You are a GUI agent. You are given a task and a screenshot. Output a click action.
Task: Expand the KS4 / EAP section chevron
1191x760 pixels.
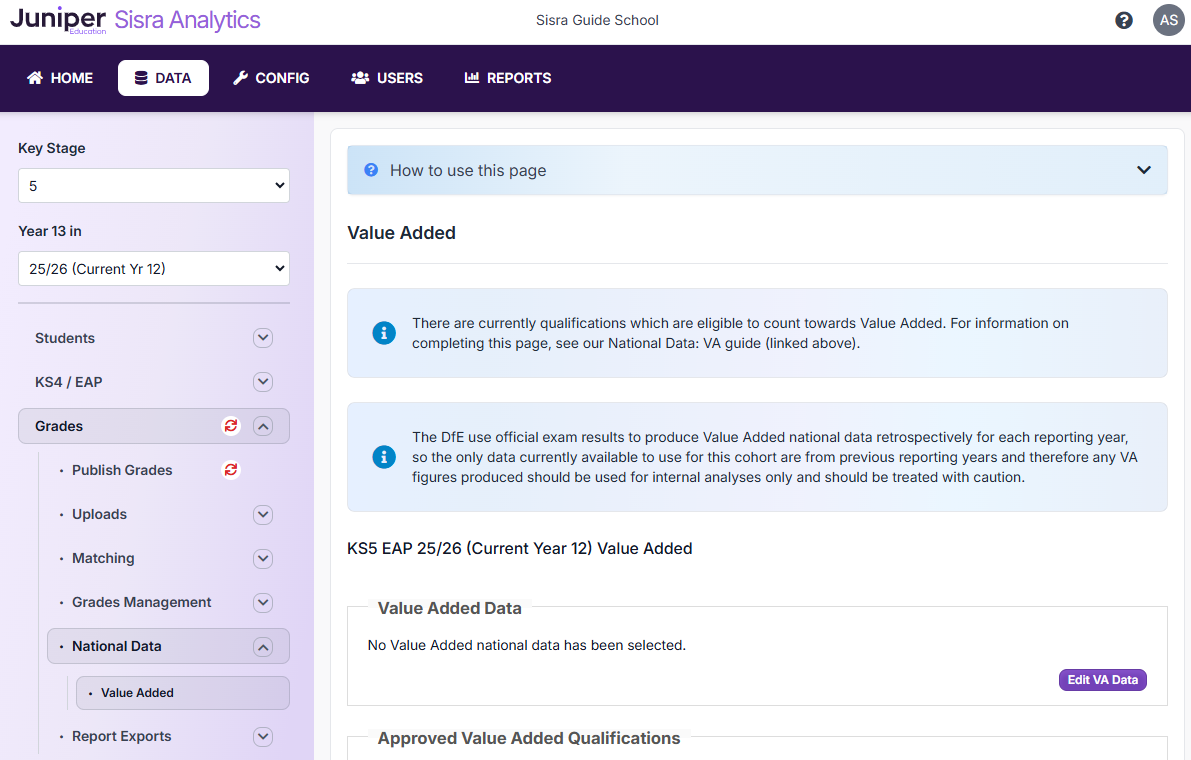point(263,382)
